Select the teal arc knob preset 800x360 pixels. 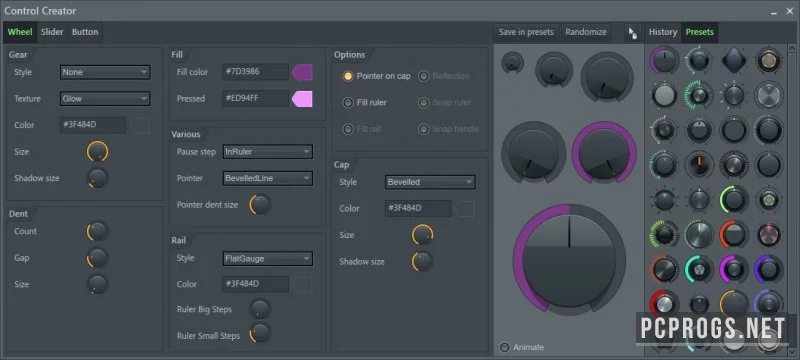pyautogui.click(x=699, y=269)
